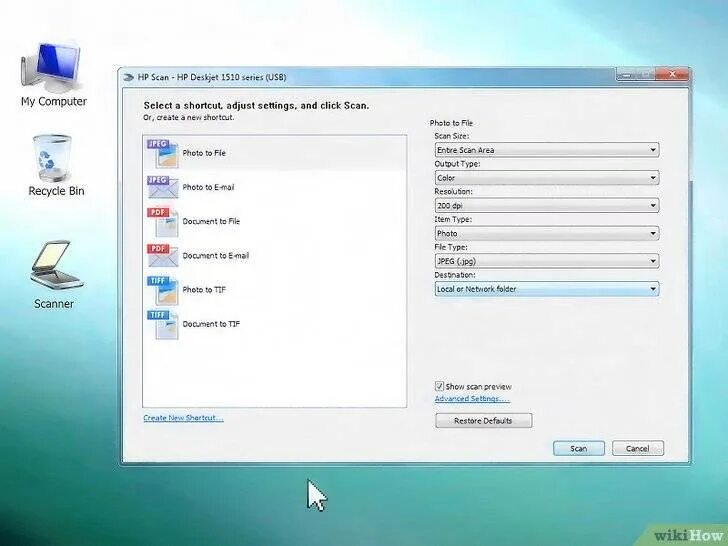Open the Output Type dropdown showing Color
The height and width of the screenshot is (546, 728).
click(546, 178)
